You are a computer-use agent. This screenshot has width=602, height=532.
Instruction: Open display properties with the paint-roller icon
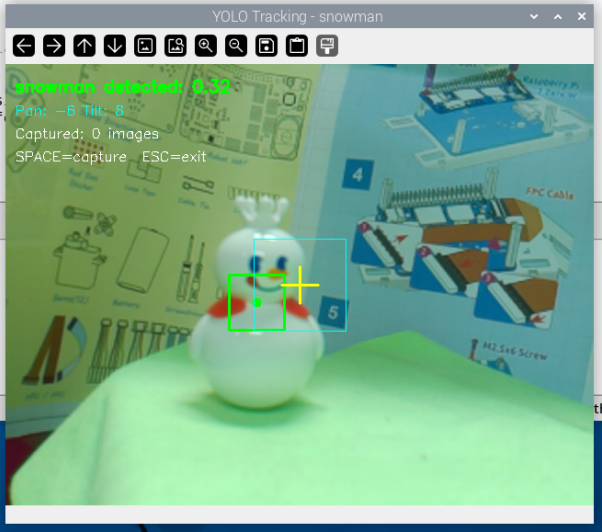tap(327, 46)
